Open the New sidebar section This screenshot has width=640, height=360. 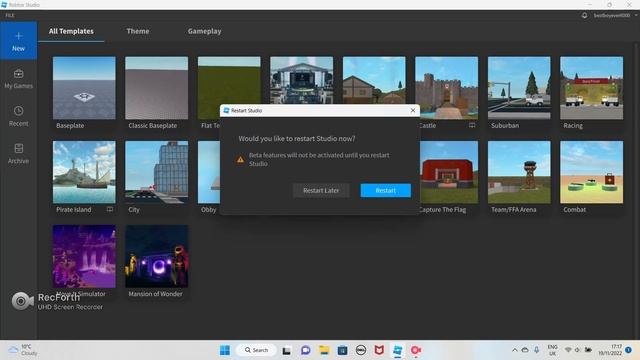tap(18, 41)
